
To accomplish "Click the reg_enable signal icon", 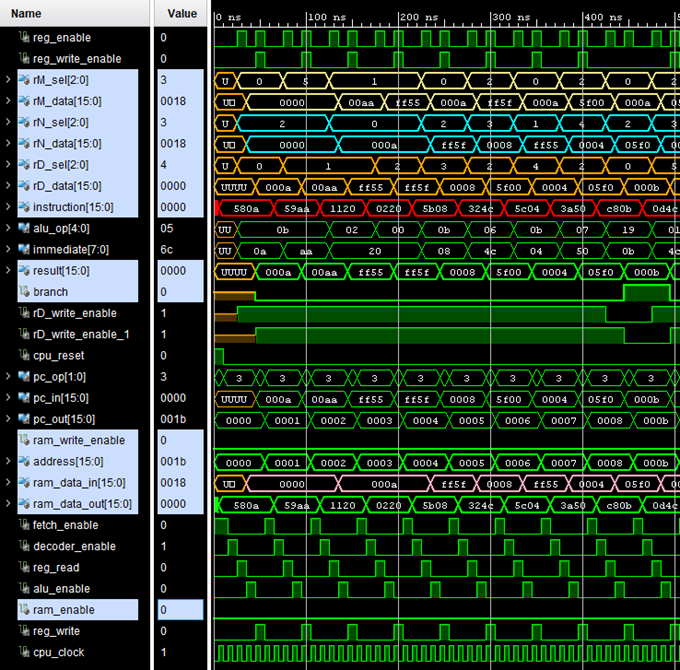I will coord(24,37).
